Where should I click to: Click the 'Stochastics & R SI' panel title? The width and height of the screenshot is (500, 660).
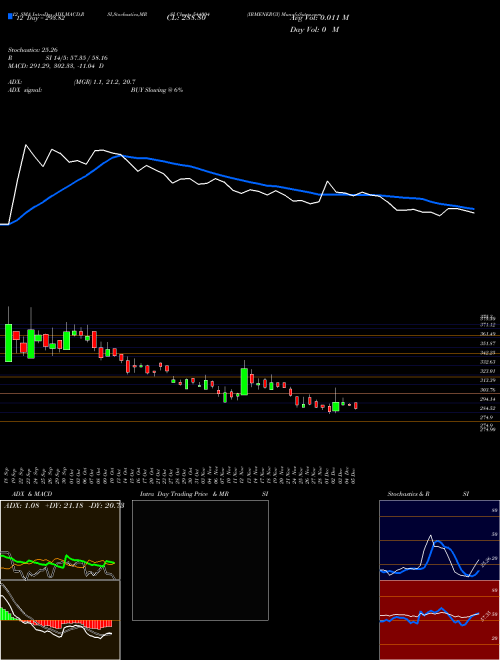point(428,494)
